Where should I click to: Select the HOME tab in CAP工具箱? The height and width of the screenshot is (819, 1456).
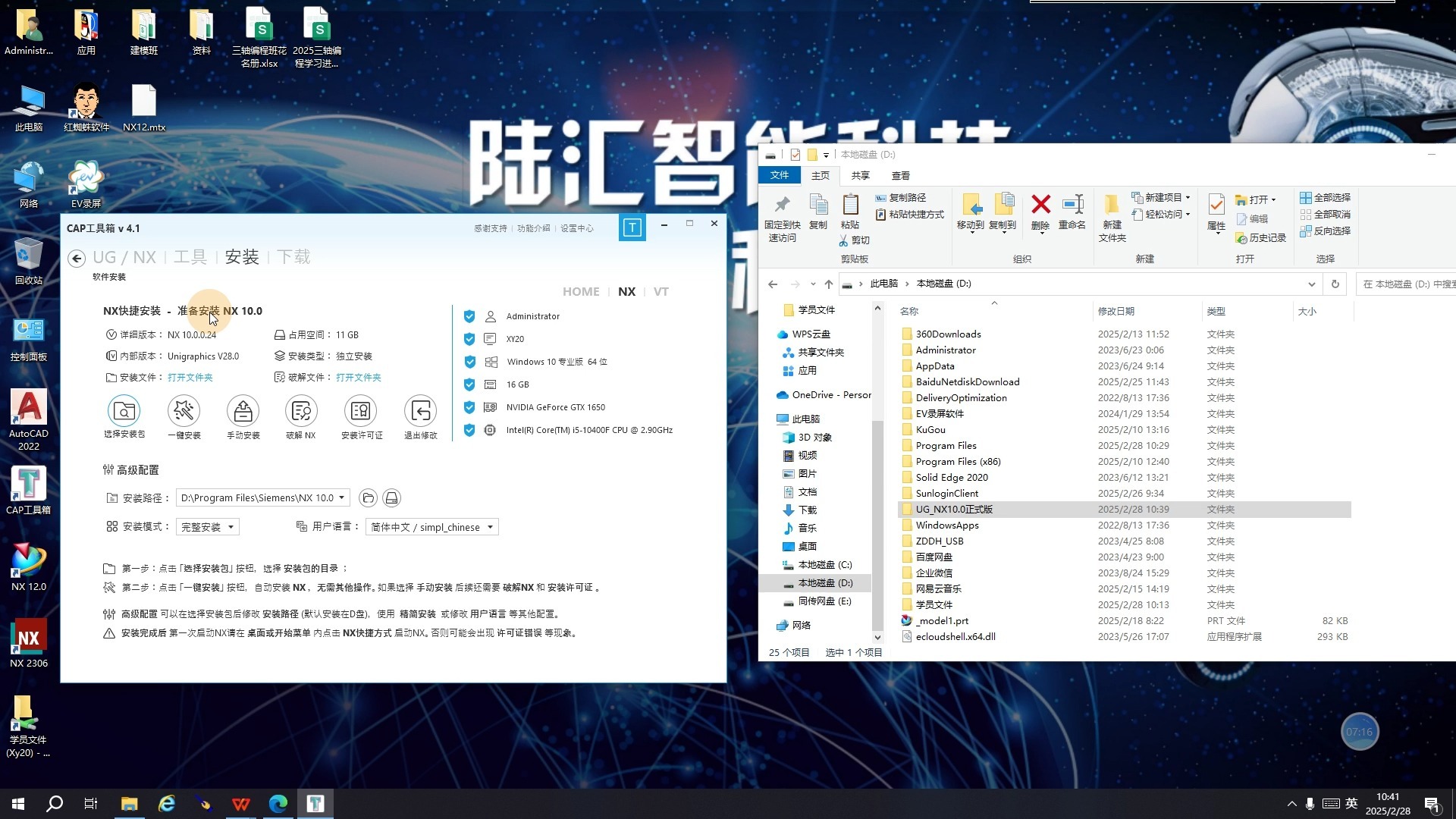(581, 291)
